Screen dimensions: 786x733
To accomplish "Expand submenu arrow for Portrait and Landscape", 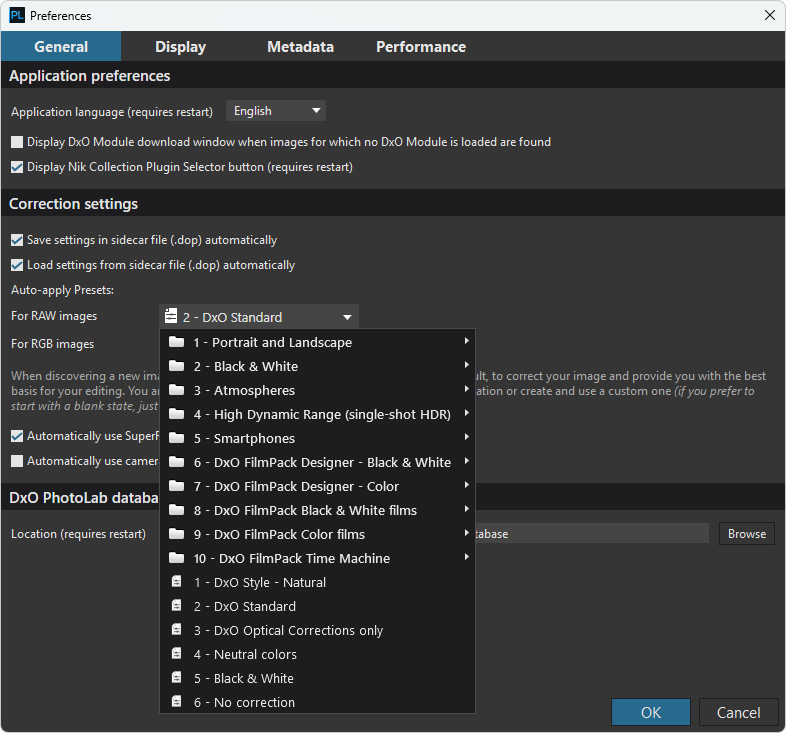I will click(x=466, y=341).
